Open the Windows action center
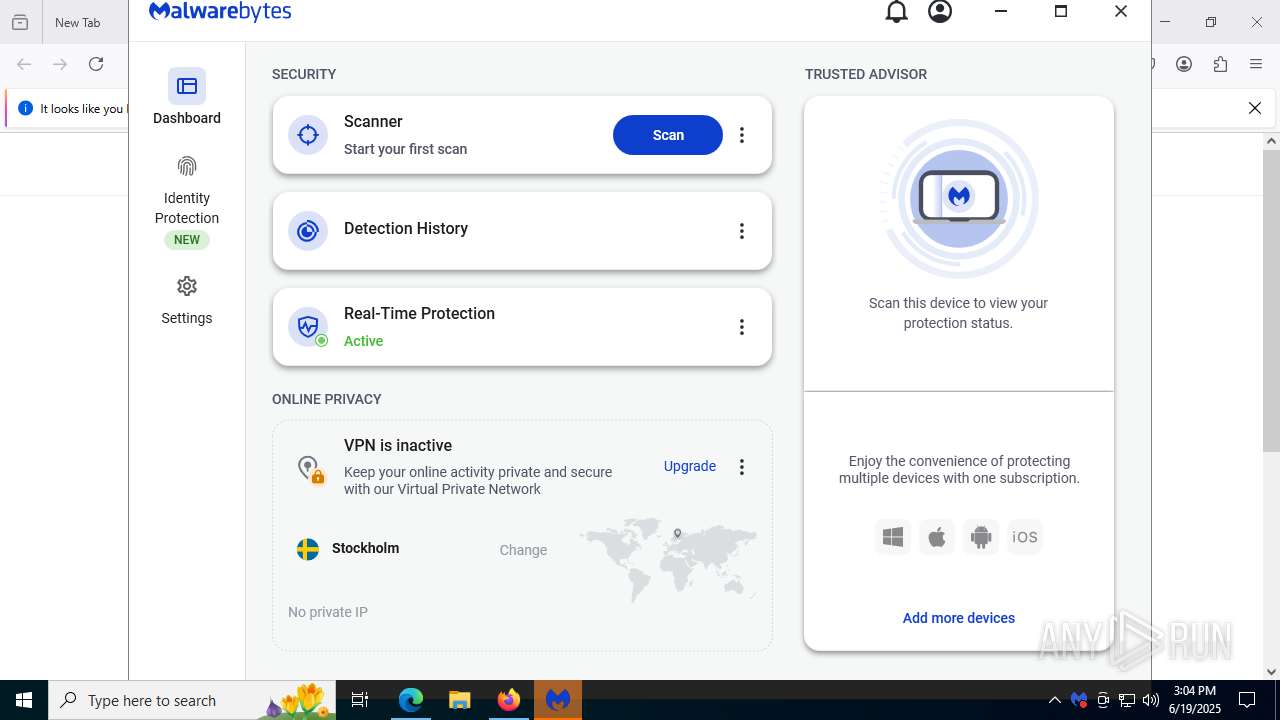The image size is (1280, 720). (1247, 700)
